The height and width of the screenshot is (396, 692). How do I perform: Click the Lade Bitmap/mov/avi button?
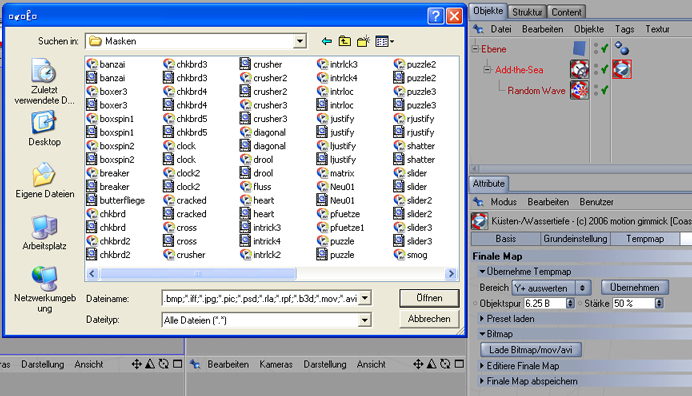pos(530,350)
